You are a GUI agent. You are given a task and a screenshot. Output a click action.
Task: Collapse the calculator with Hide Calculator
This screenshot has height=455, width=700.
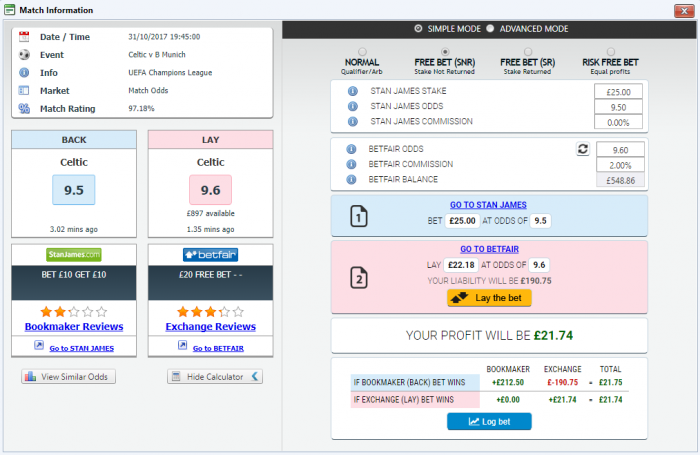pyautogui.click(x=215, y=376)
